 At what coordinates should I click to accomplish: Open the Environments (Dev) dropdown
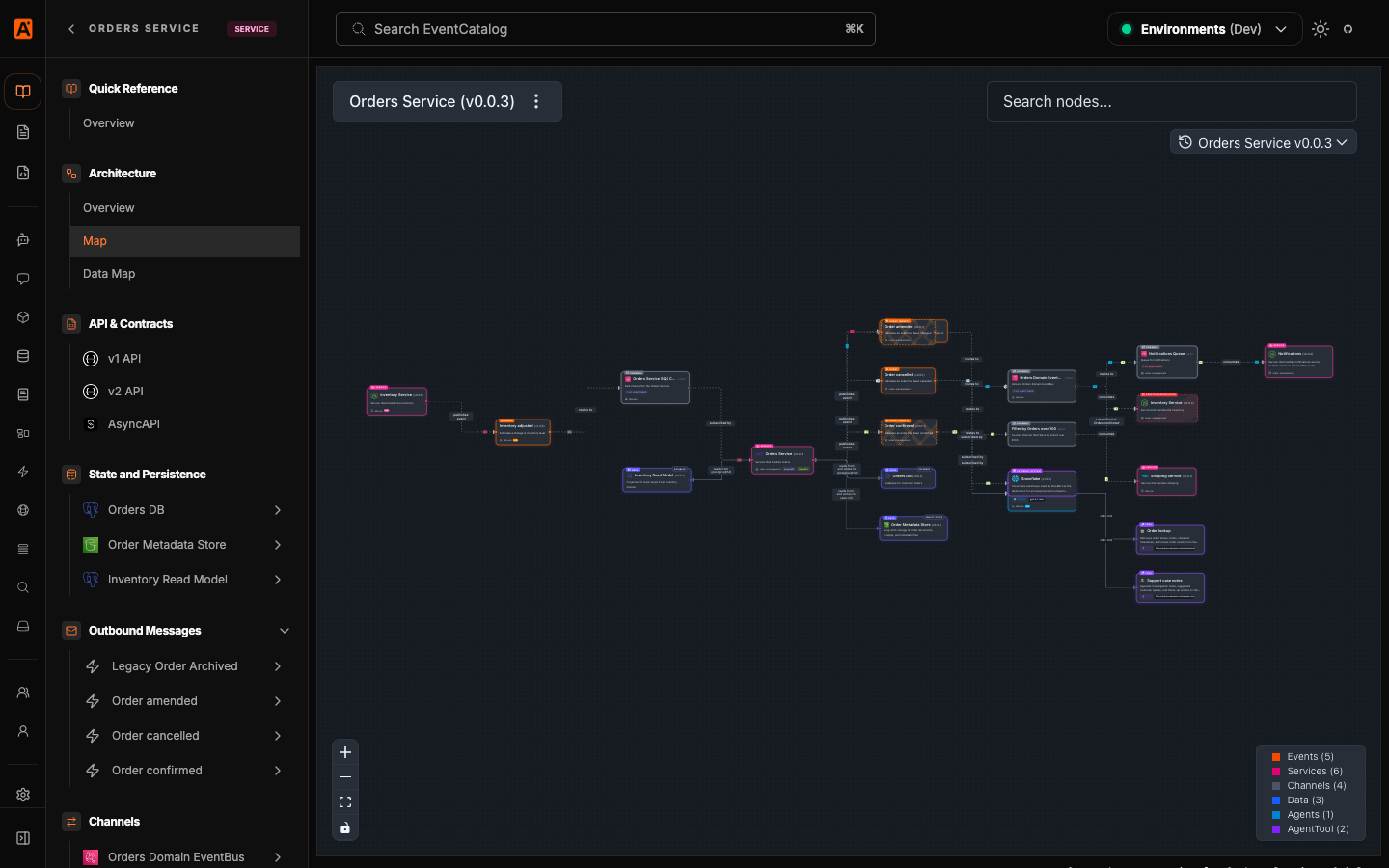point(1205,29)
